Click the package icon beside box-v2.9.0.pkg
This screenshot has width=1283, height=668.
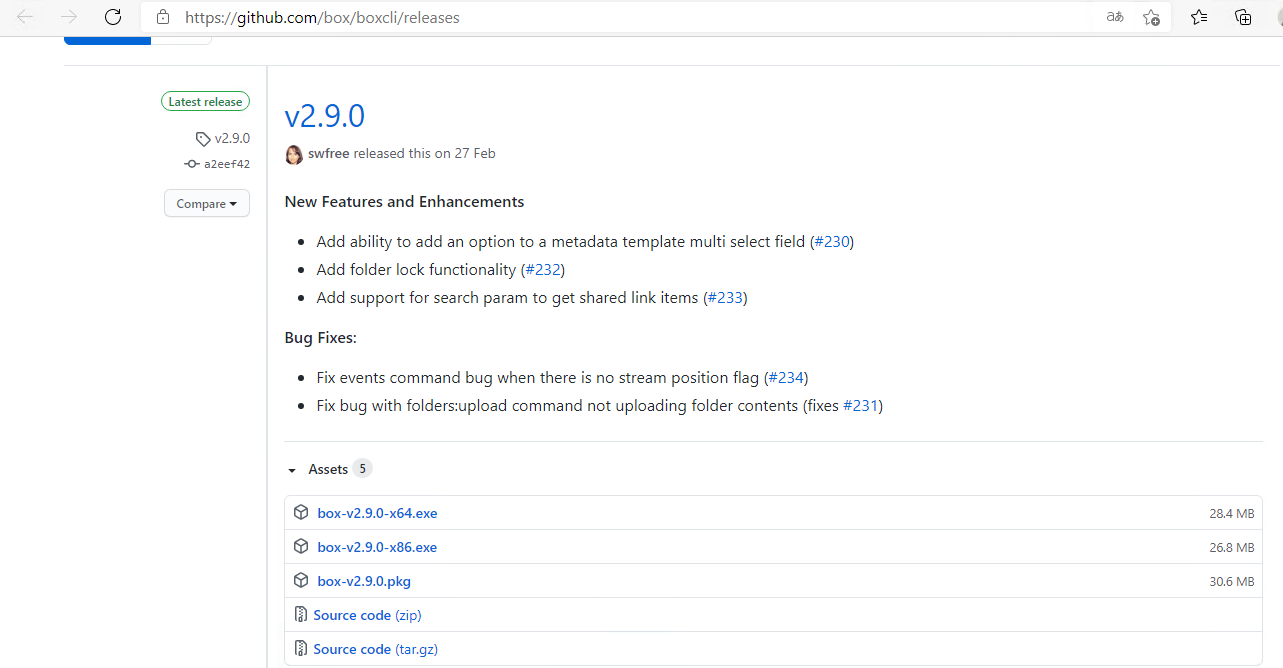pos(301,580)
